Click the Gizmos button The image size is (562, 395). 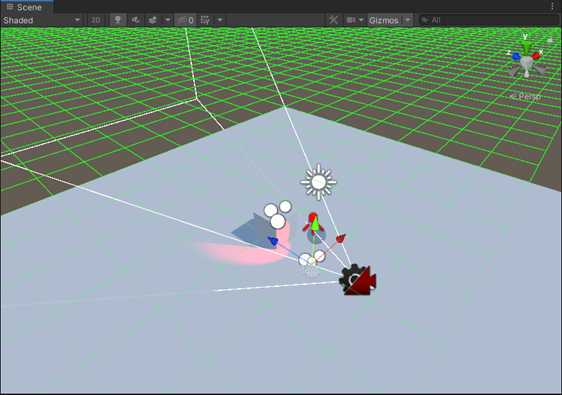point(384,20)
